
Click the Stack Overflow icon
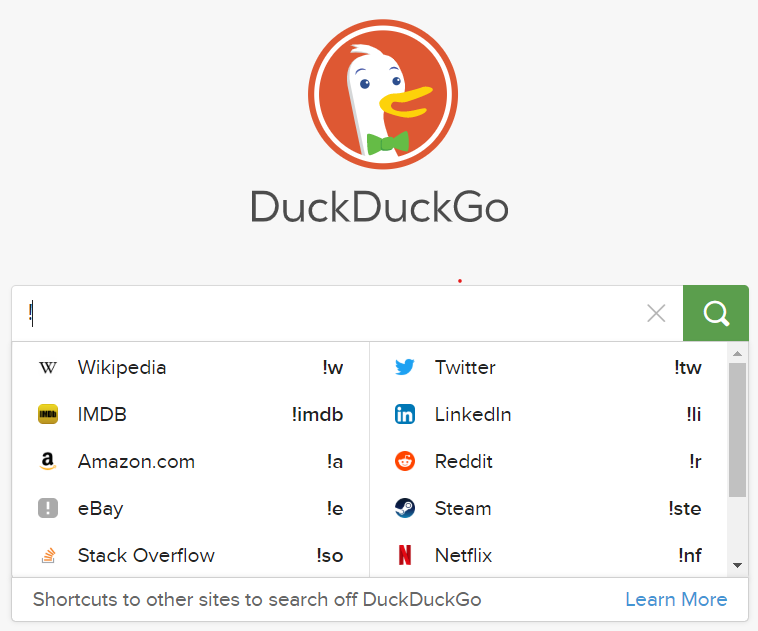[48, 555]
